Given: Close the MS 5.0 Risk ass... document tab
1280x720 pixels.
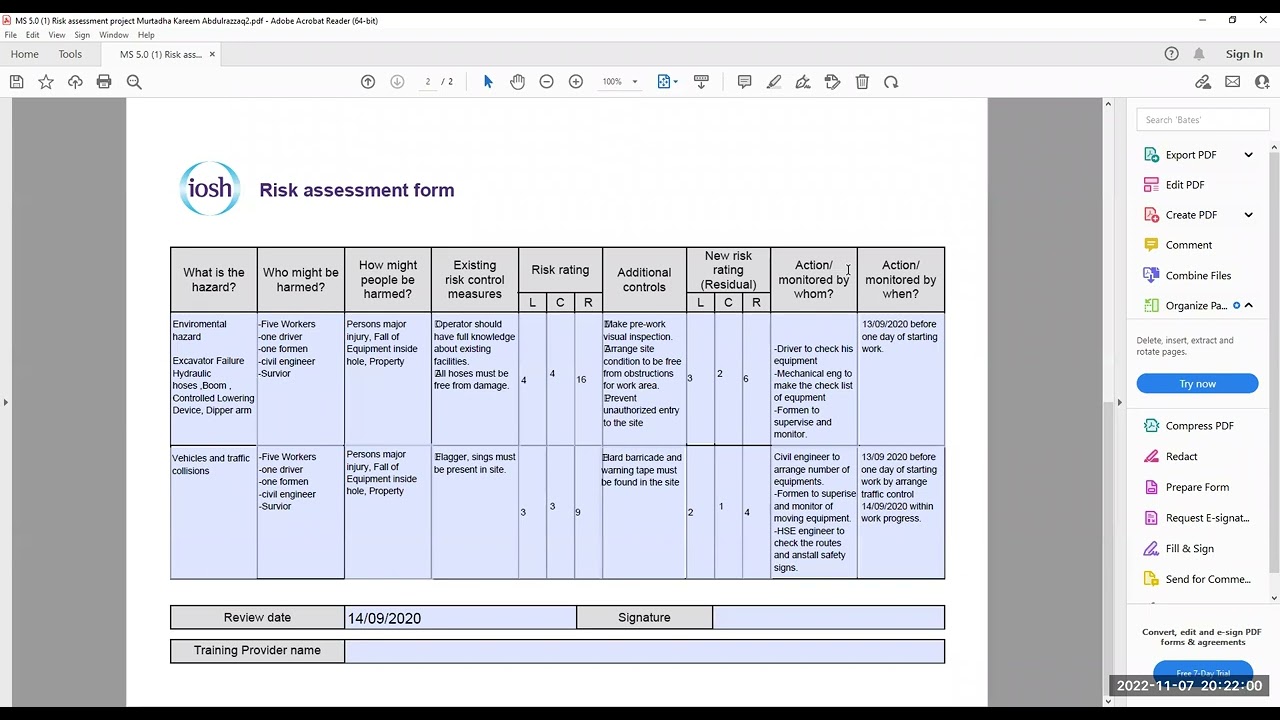Looking at the screenshot, I should click(212, 54).
